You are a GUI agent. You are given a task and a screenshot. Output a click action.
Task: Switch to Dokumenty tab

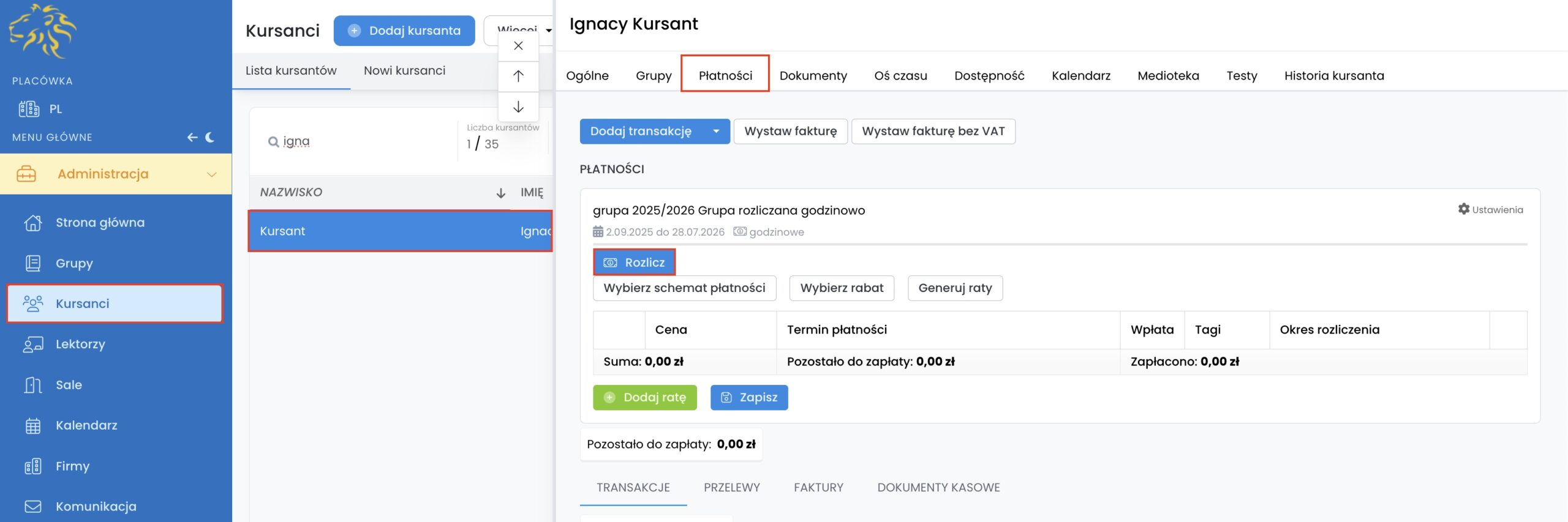[813, 76]
